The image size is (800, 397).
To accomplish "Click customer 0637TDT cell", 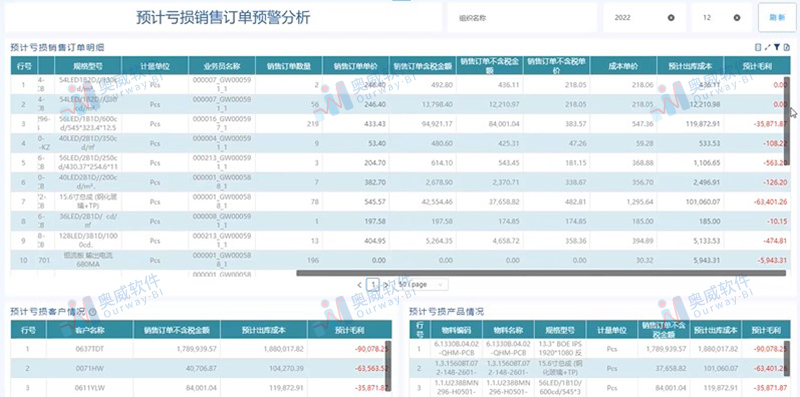I will (90, 349).
